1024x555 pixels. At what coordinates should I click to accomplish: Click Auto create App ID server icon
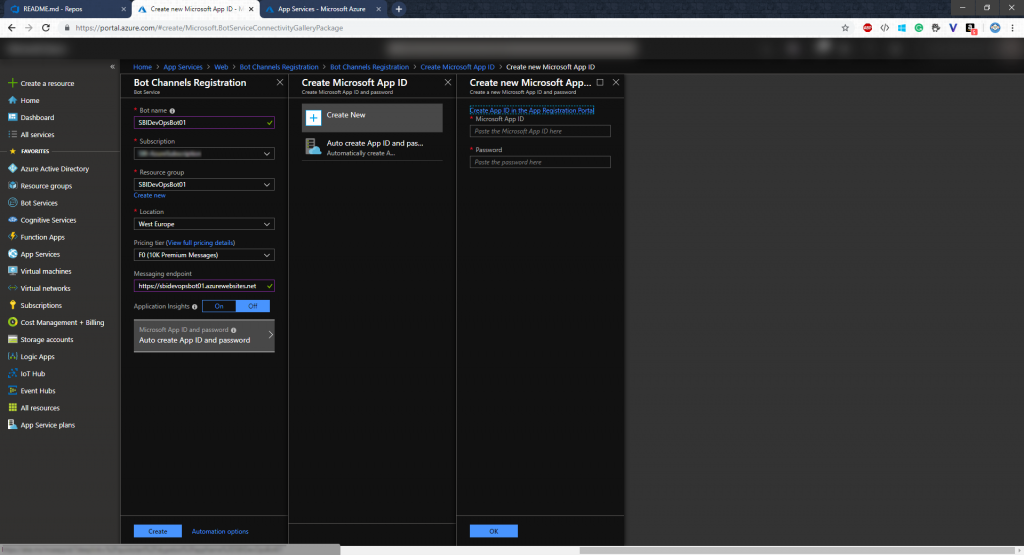pos(313,147)
